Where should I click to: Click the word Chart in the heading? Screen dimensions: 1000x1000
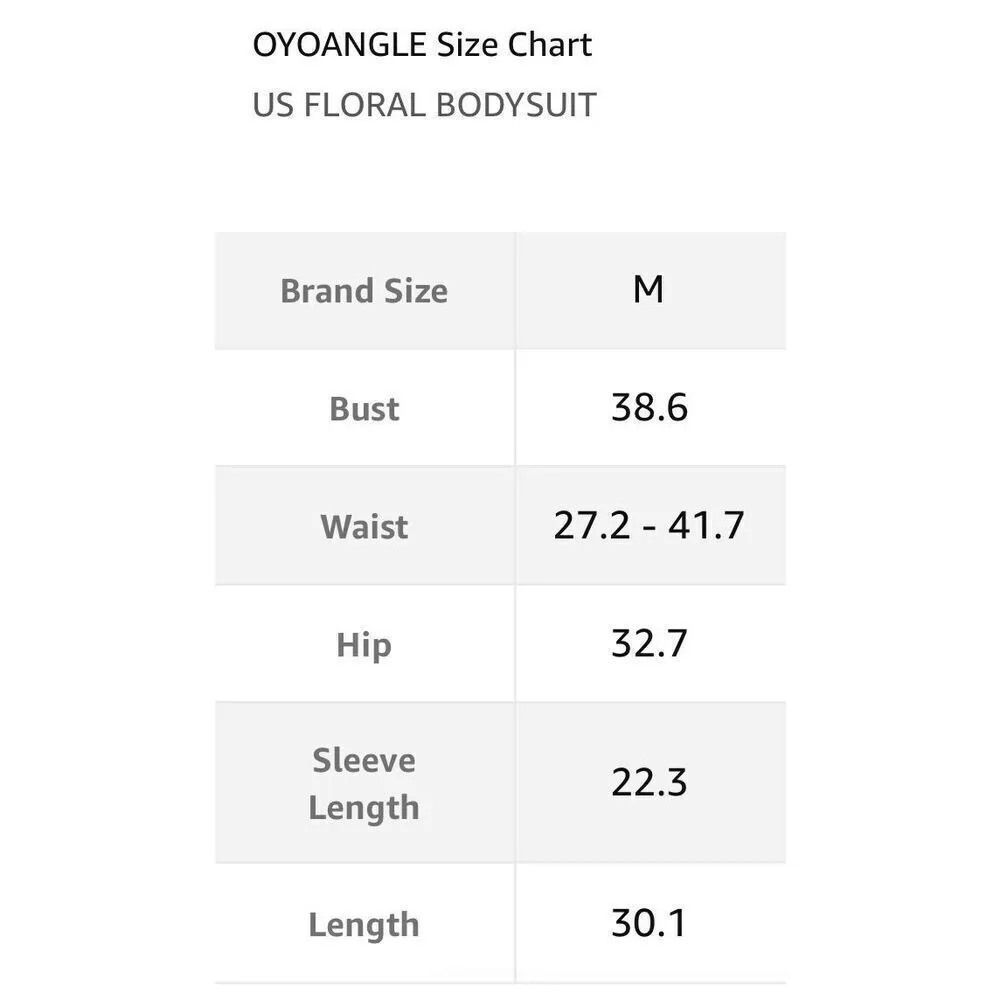[x=550, y=45]
